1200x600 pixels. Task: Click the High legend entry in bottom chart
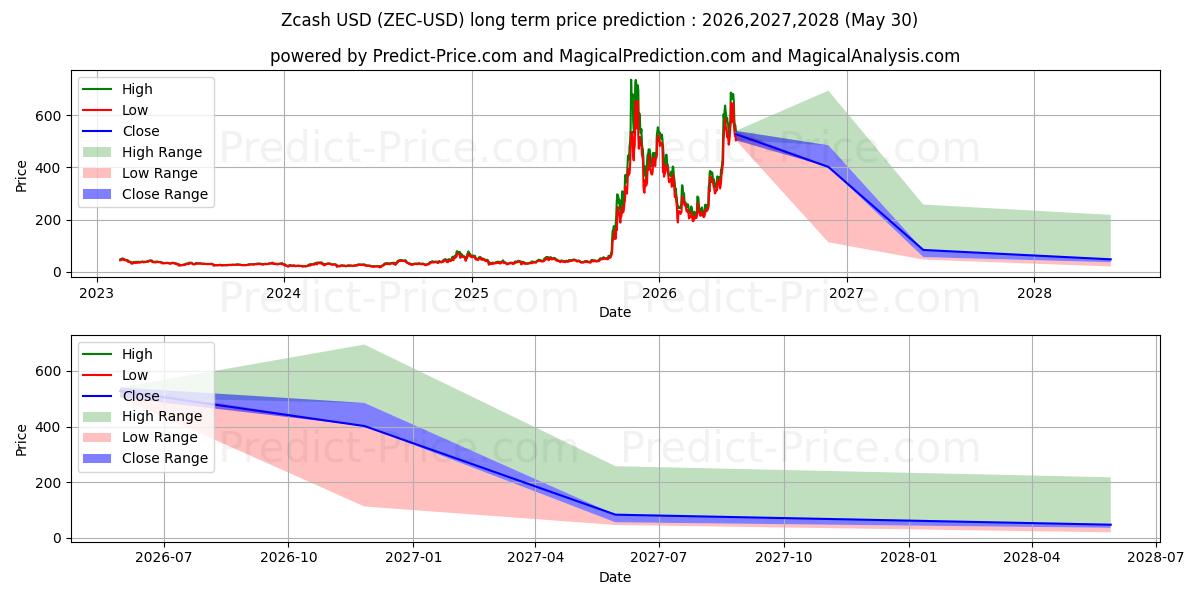click(x=137, y=354)
